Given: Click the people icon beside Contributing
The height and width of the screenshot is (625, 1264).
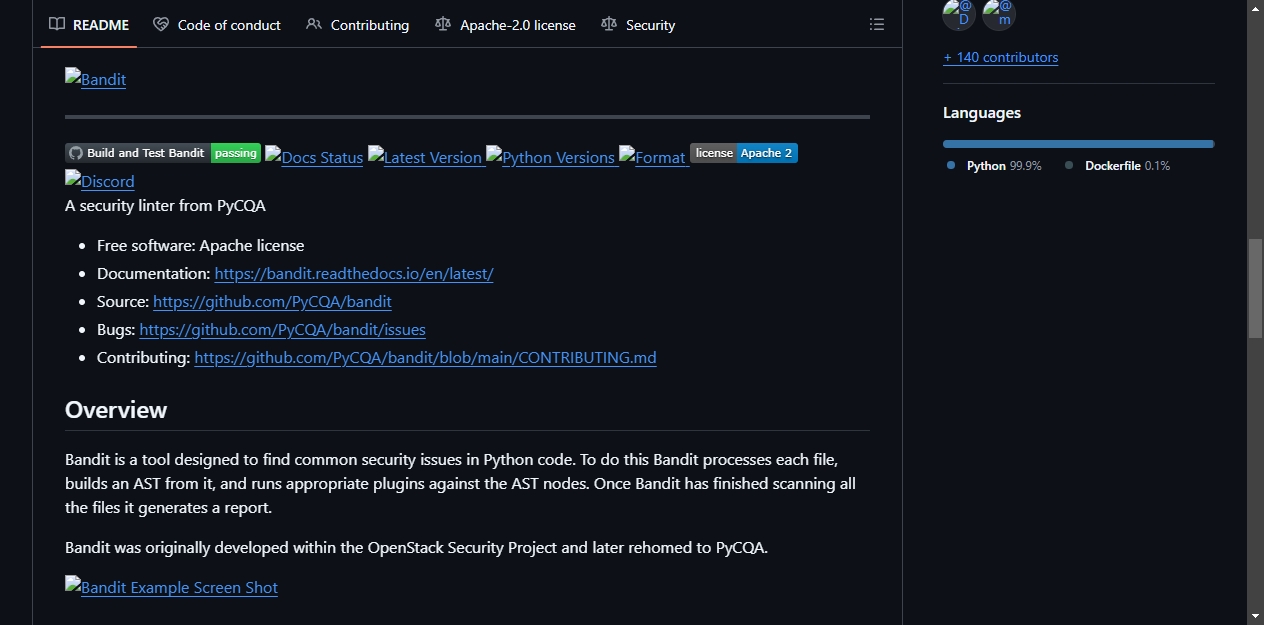Looking at the screenshot, I should click(314, 24).
